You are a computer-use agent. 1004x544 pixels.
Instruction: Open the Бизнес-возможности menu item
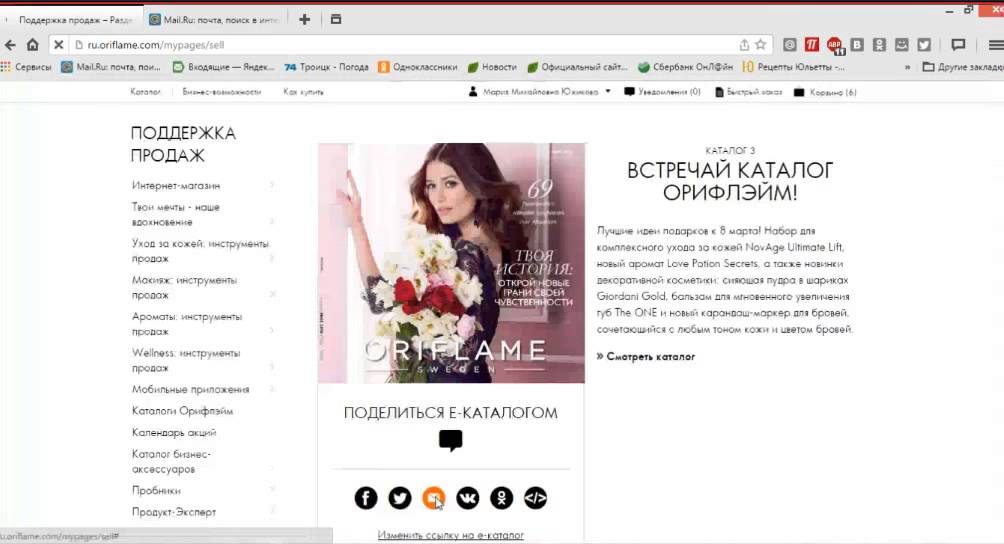point(222,92)
